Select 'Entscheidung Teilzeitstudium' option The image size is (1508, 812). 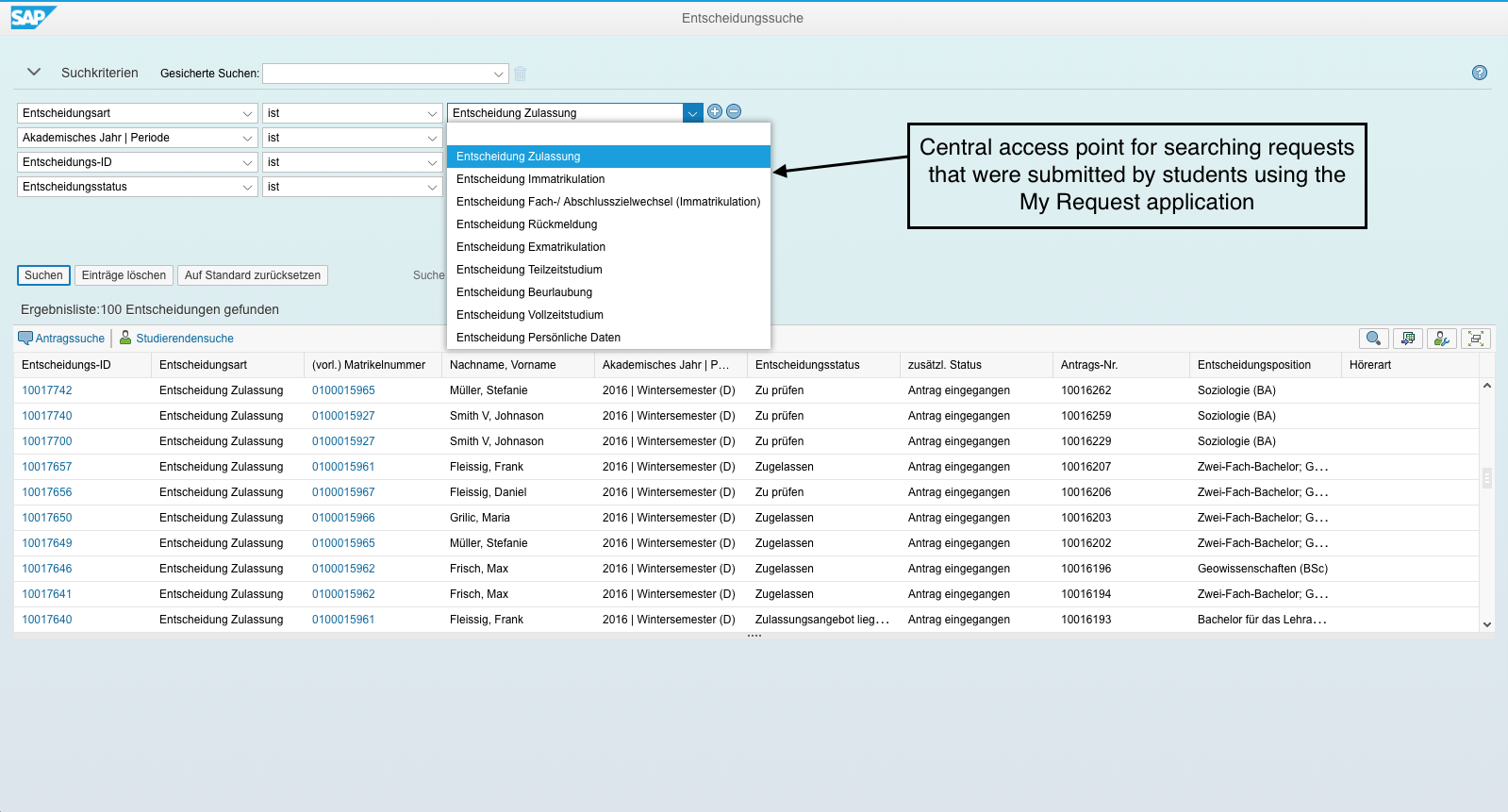(x=609, y=270)
